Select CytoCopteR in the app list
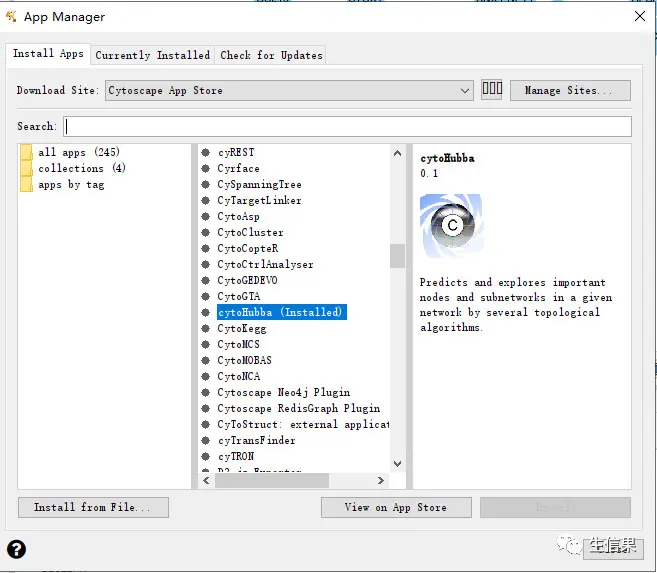The height and width of the screenshot is (573, 657). (248, 248)
